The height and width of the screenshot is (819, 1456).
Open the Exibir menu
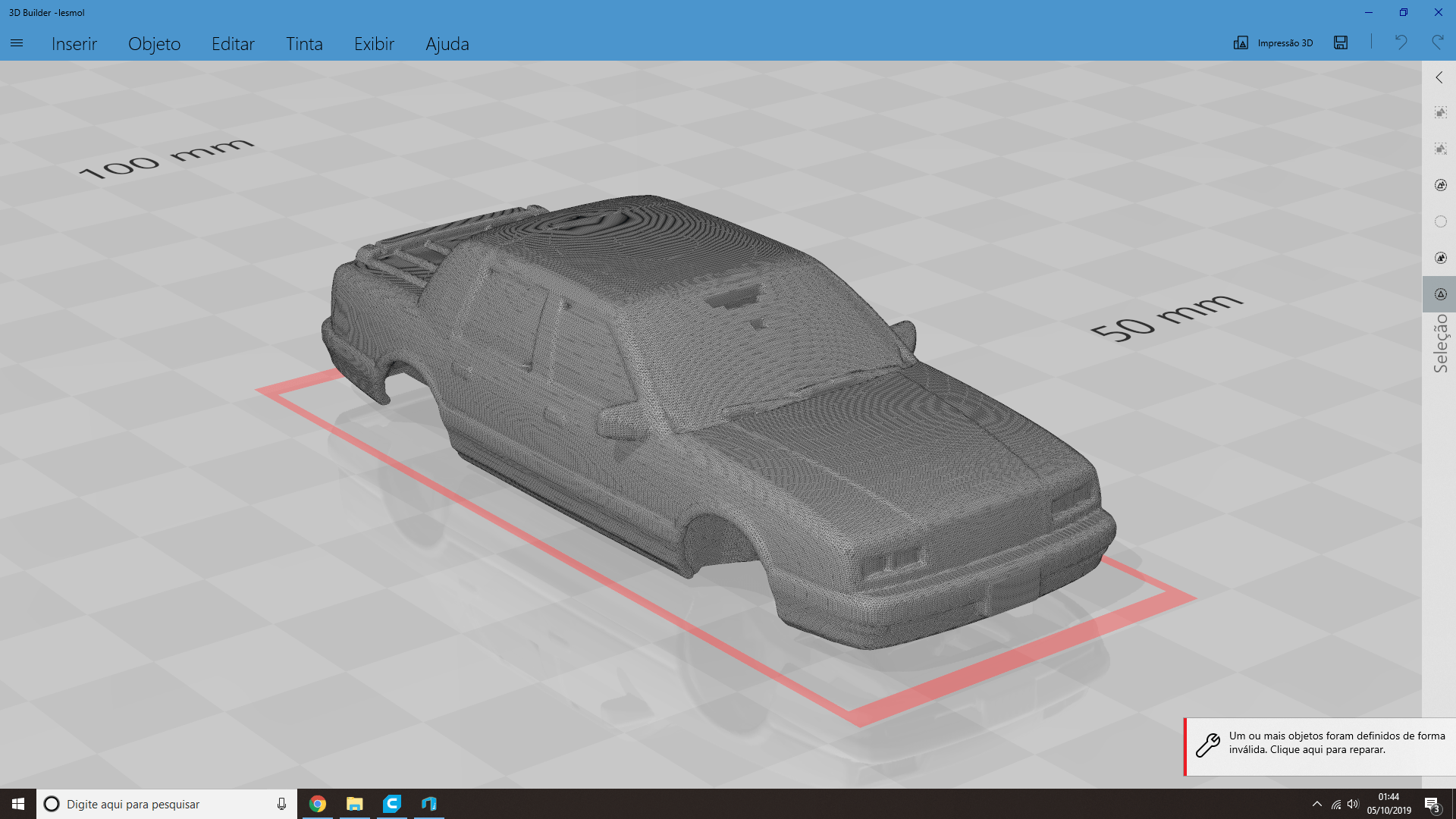(374, 44)
